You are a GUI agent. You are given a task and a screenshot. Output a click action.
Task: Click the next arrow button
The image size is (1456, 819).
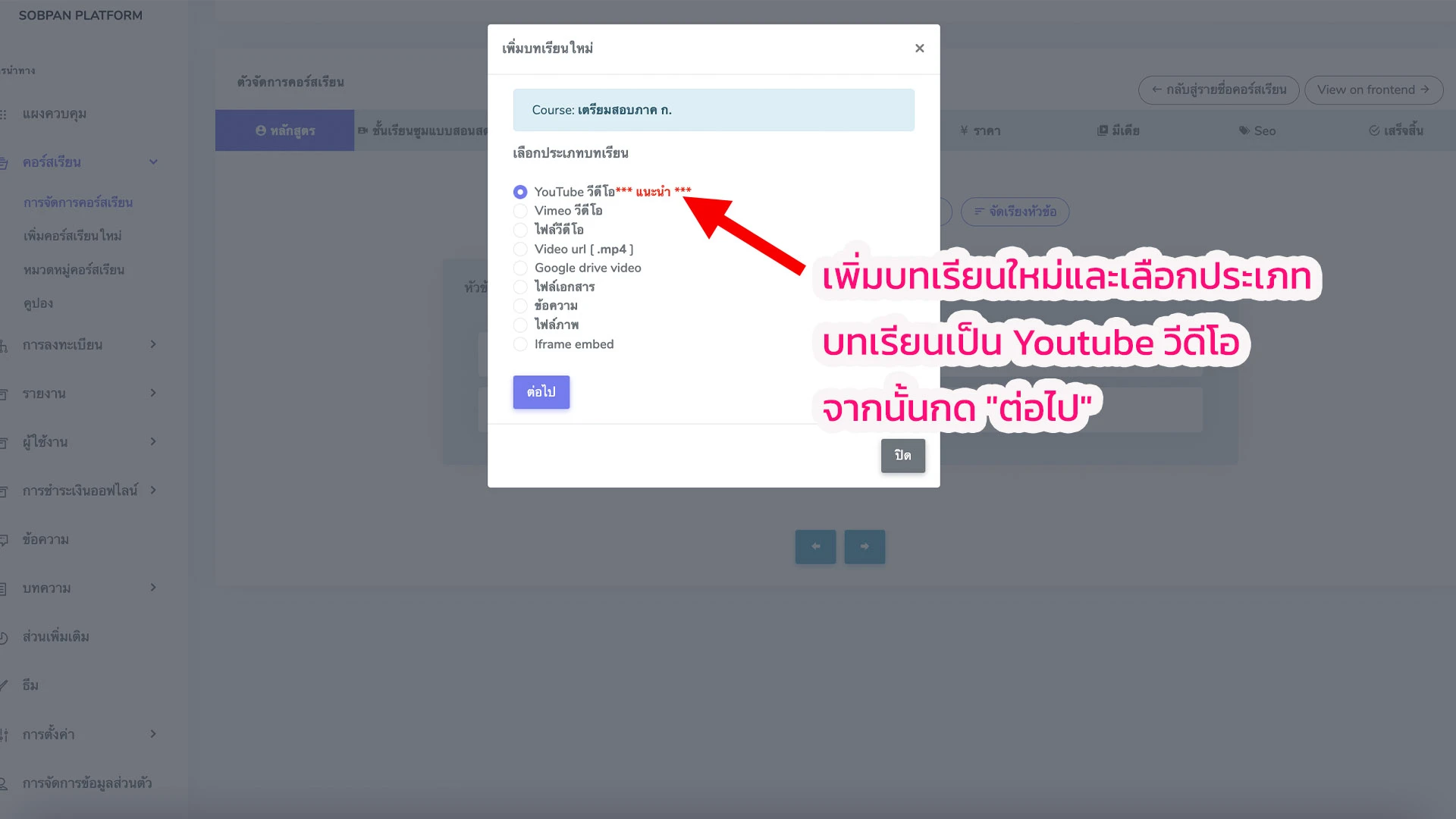pyautogui.click(x=864, y=547)
